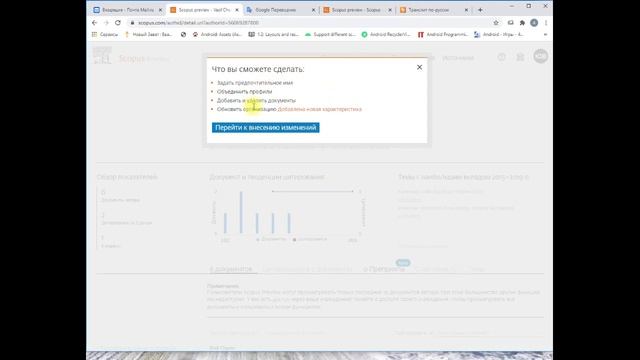Open the Scopus user account avatar

(x=540, y=56)
